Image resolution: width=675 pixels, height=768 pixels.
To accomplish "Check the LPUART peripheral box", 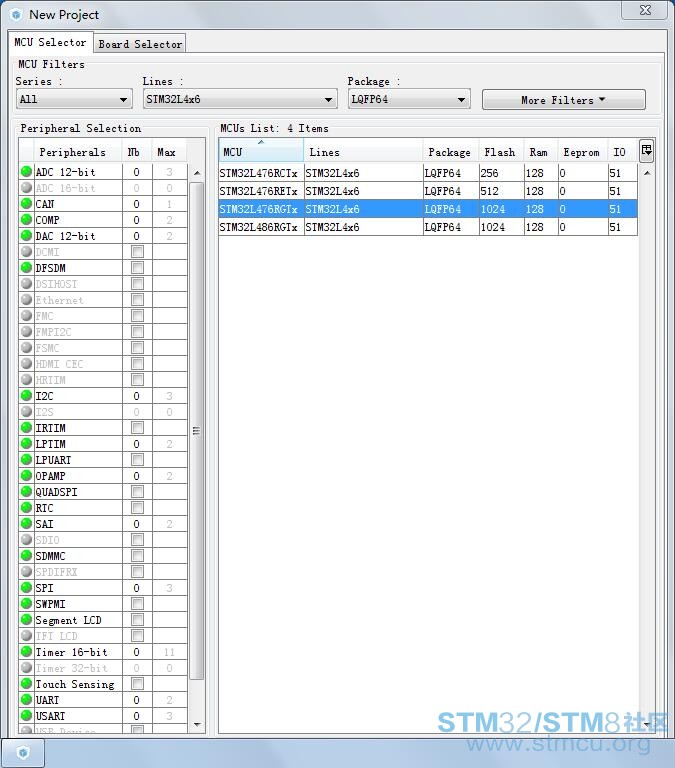I will [137, 460].
